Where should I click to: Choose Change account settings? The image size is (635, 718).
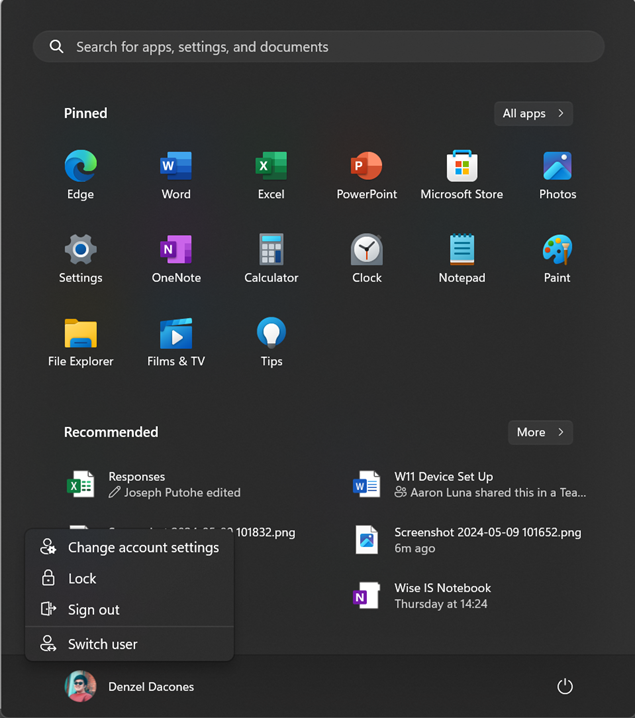(x=129, y=547)
